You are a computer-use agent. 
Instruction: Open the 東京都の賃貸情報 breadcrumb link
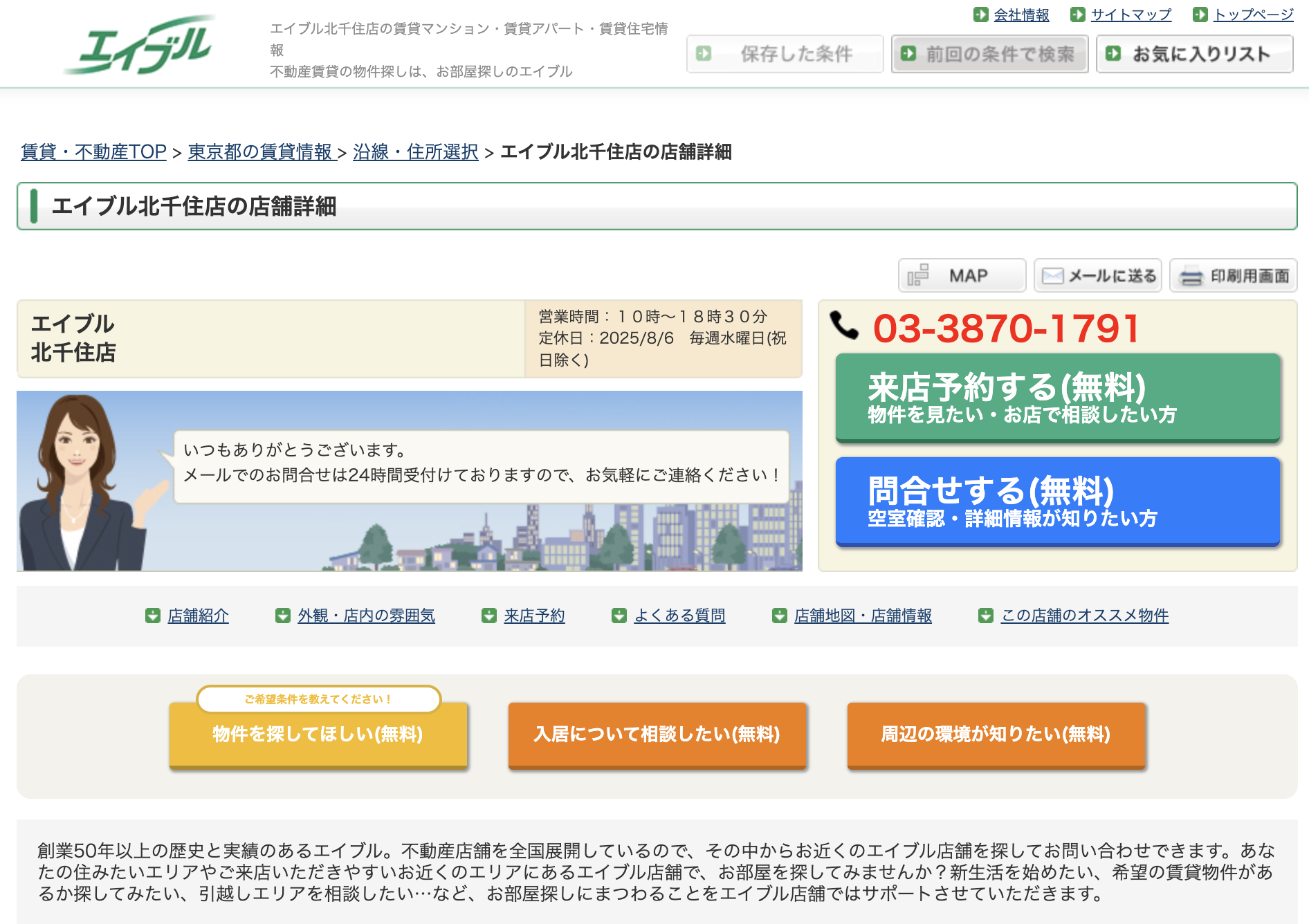(x=260, y=152)
